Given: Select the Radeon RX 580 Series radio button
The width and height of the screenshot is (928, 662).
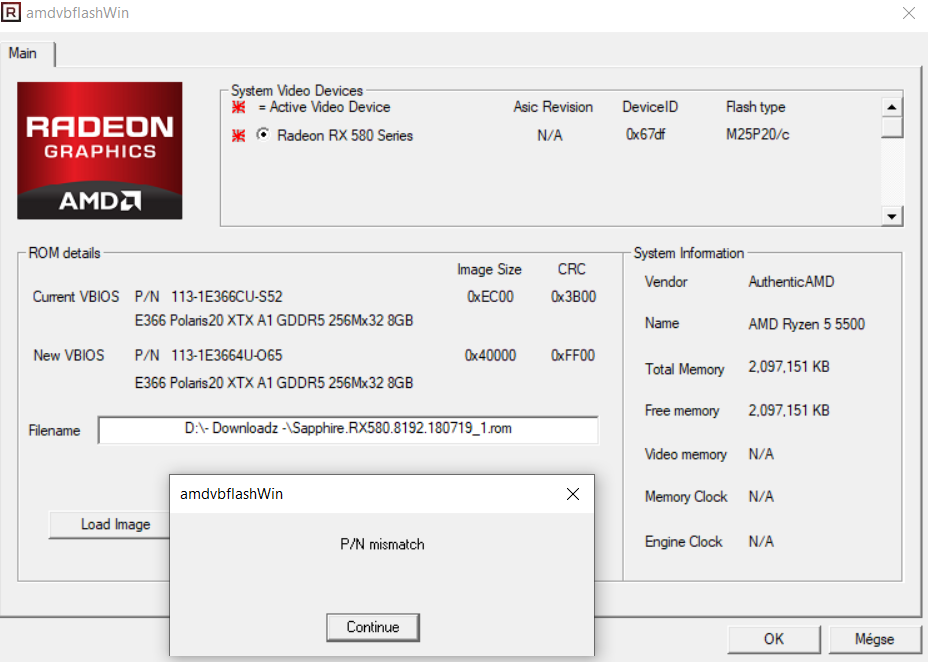Looking at the screenshot, I should click(263, 135).
